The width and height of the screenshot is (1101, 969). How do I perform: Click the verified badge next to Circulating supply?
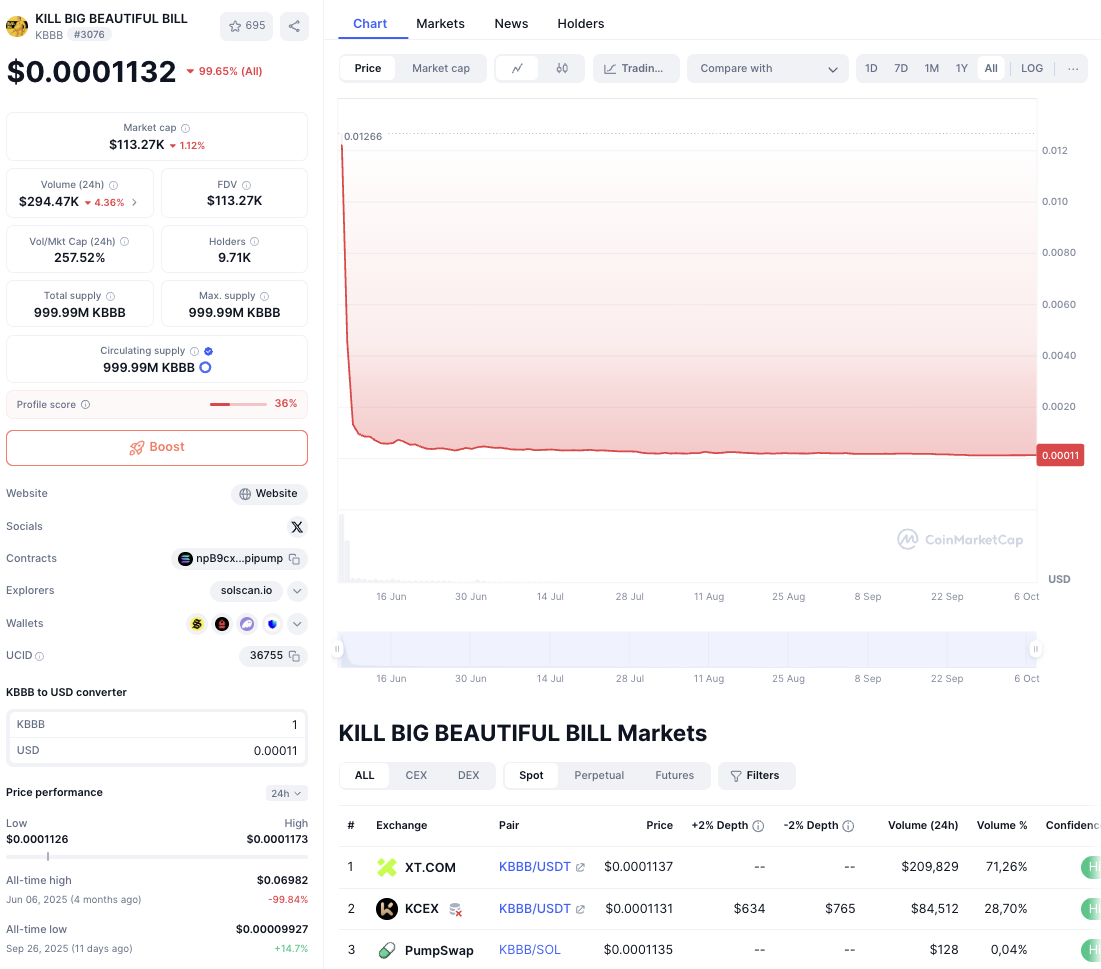tap(209, 351)
